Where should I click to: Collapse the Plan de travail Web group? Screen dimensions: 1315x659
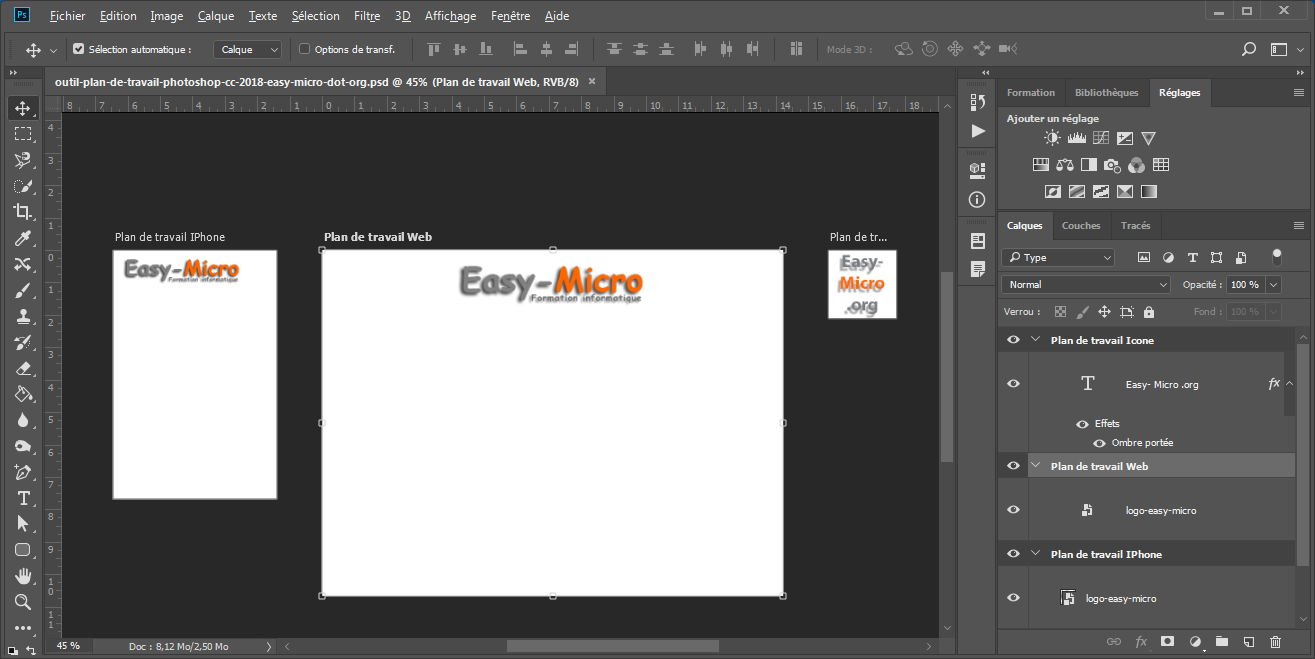point(1036,466)
